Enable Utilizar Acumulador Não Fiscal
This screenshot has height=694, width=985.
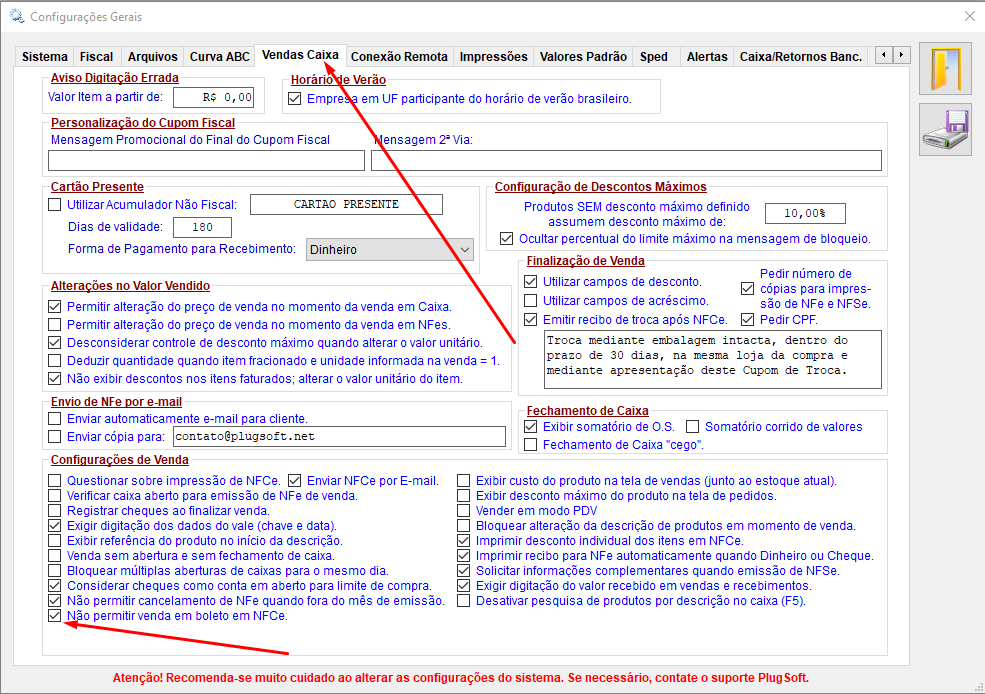click(55, 204)
